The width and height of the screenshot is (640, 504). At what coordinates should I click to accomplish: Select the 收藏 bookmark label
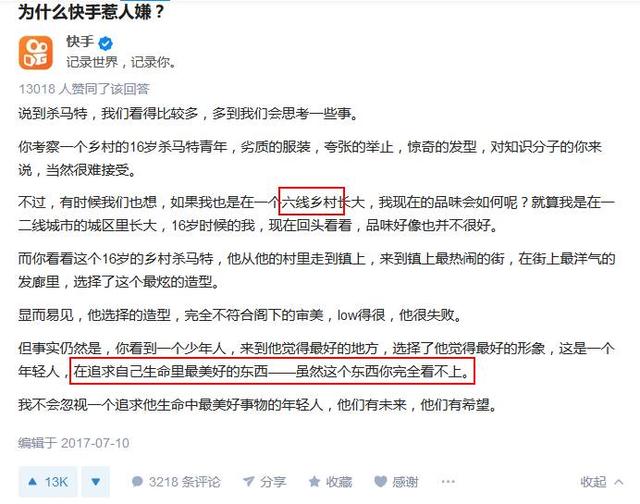tap(339, 482)
